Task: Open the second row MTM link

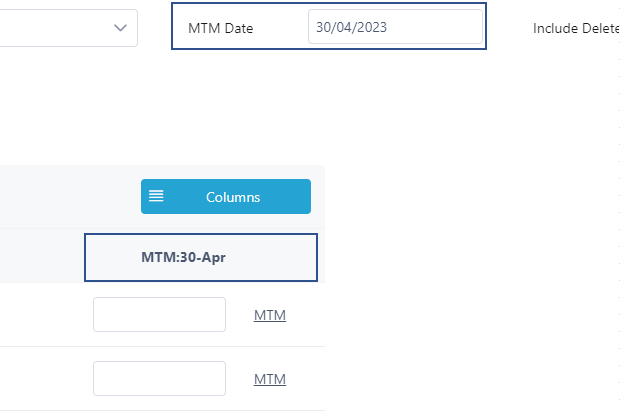Action: [x=270, y=379]
